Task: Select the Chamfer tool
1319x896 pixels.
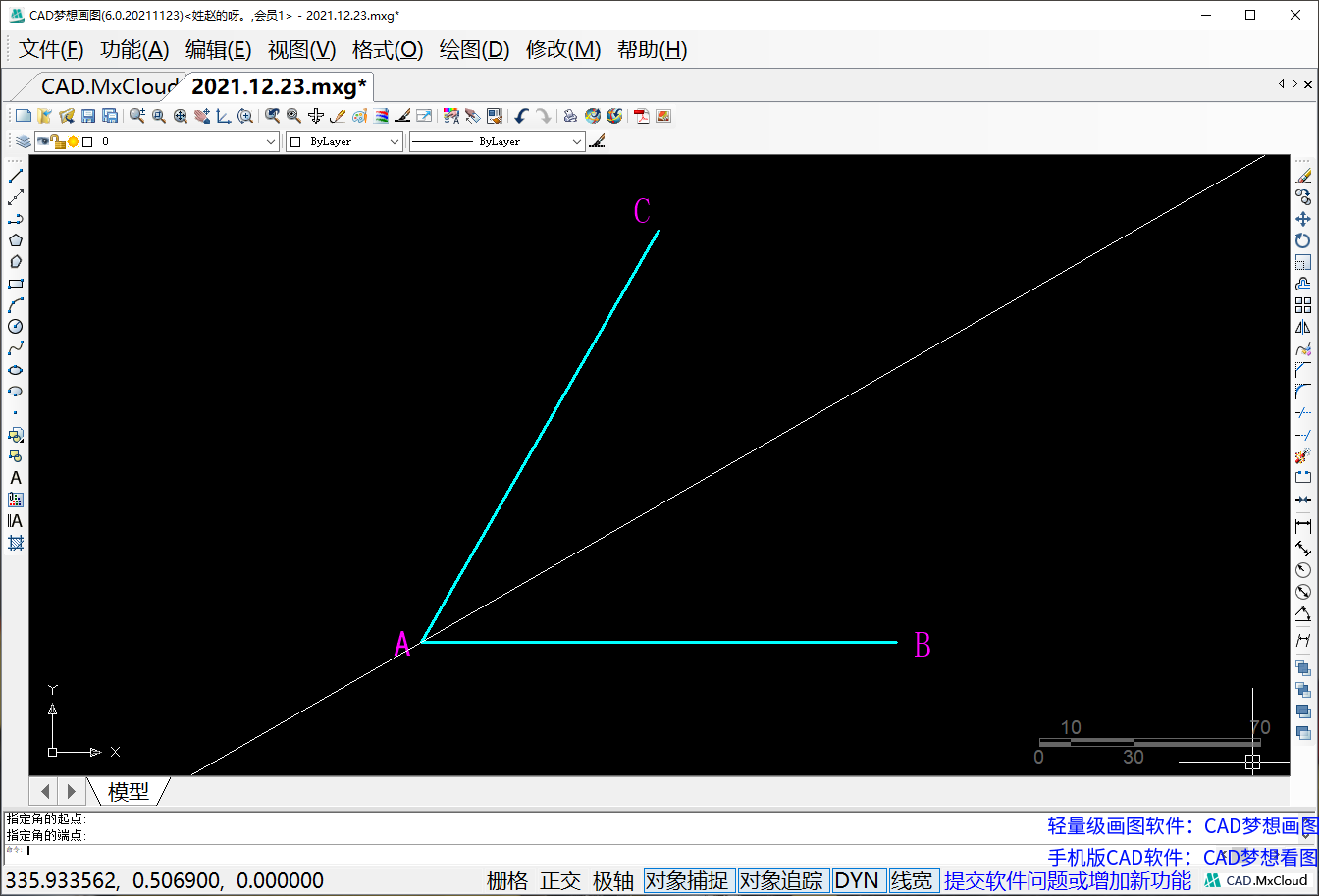Action: tap(1303, 370)
